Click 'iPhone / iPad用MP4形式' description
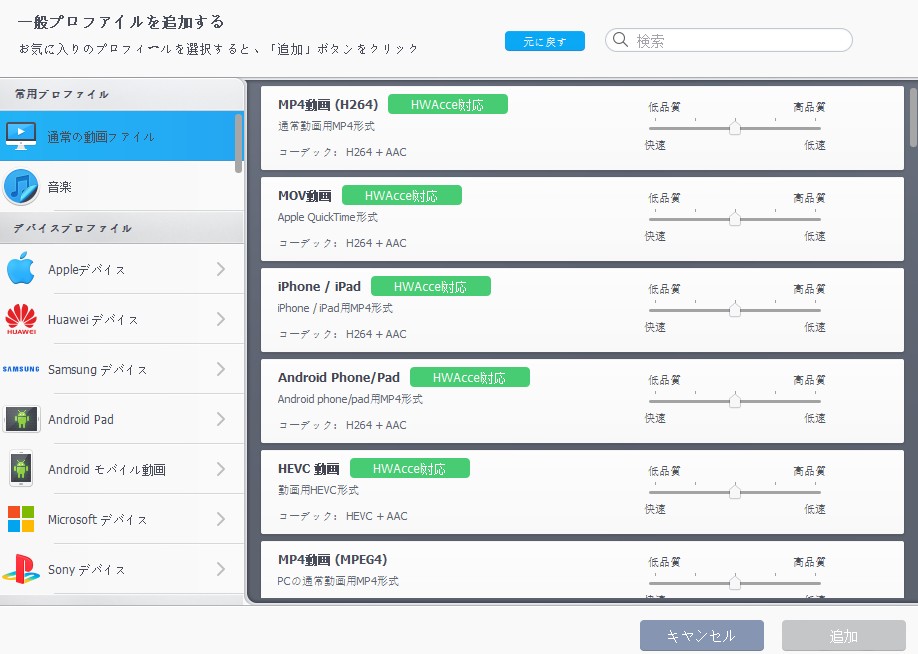The image size is (918, 654). point(335,308)
